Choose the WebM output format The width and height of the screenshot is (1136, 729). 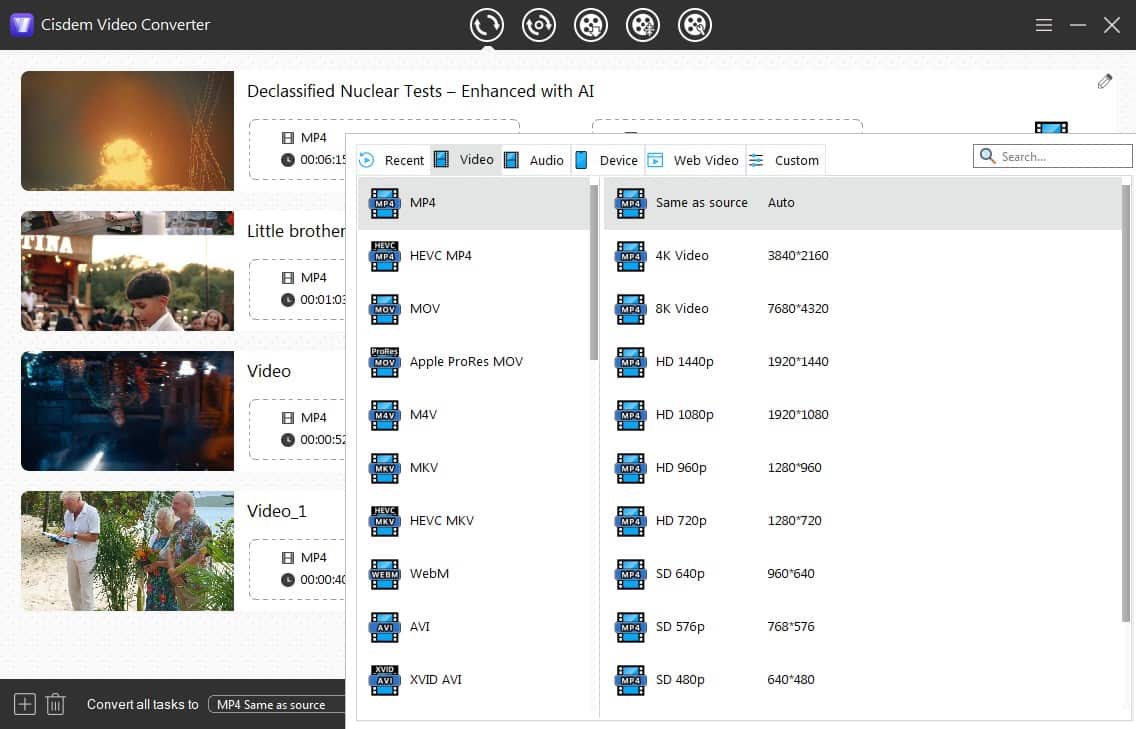click(x=430, y=573)
